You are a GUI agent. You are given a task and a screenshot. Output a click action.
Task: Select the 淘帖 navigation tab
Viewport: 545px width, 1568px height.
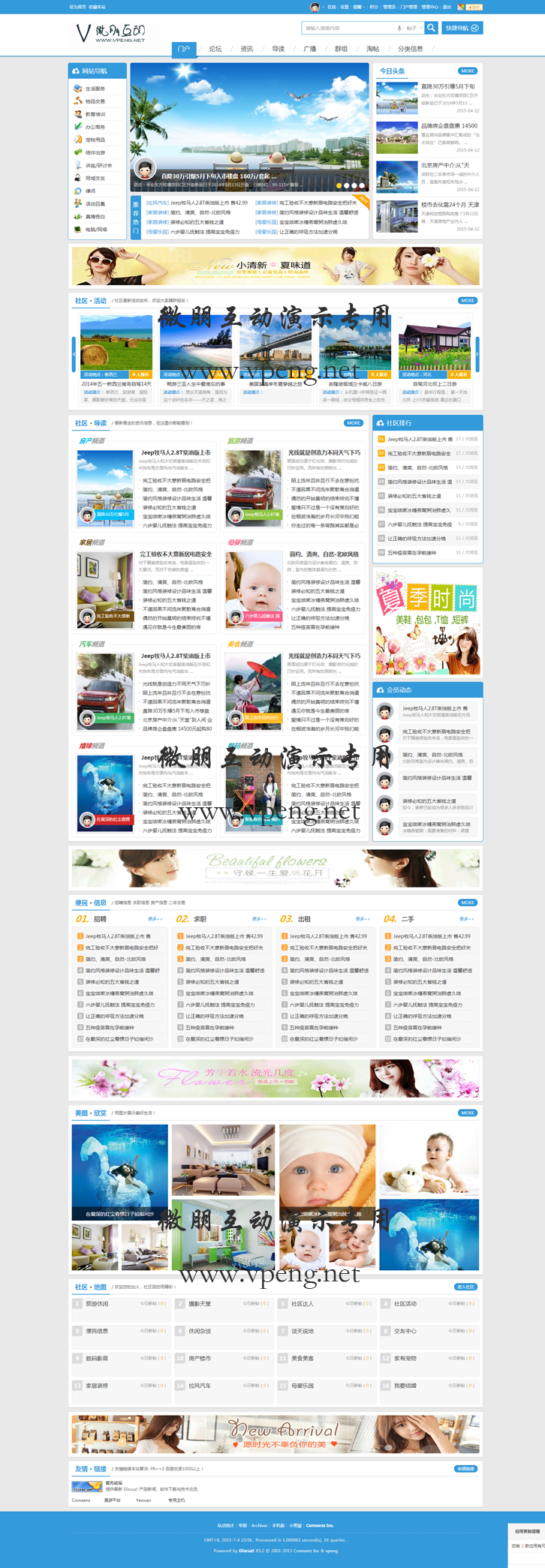point(373,49)
